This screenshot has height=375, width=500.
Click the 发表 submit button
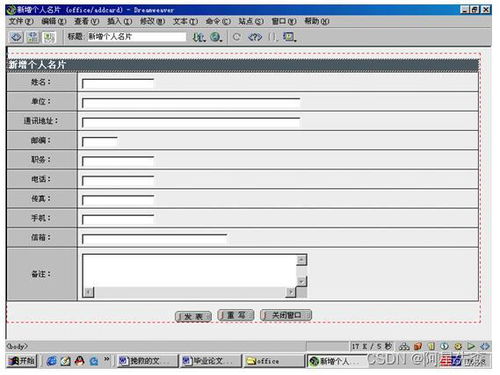tap(193, 317)
